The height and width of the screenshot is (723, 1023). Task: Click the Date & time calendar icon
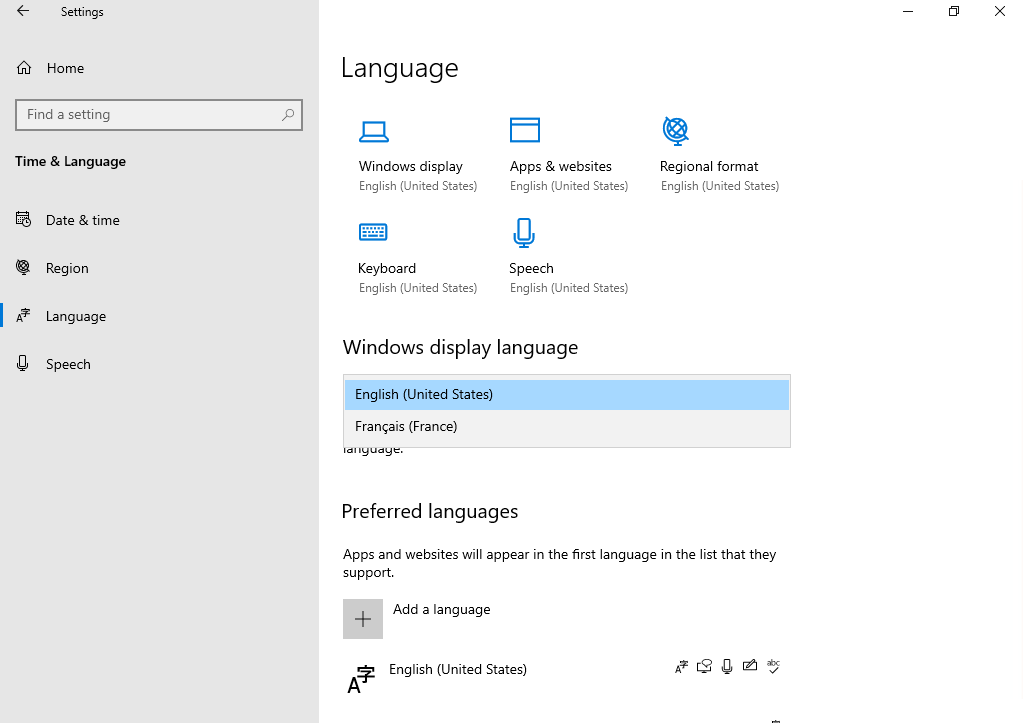(x=23, y=219)
